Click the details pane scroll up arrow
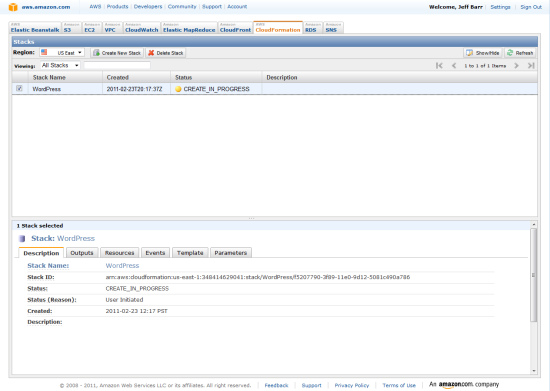 tap(534, 224)
